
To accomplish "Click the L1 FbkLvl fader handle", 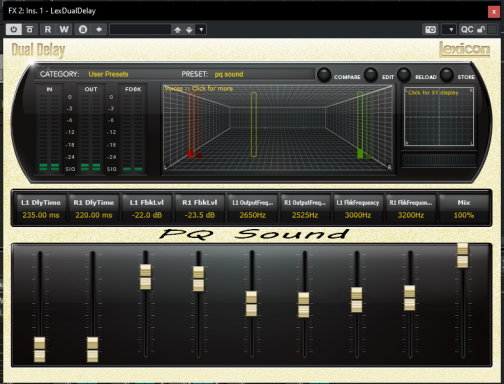I will pos(145,277).
